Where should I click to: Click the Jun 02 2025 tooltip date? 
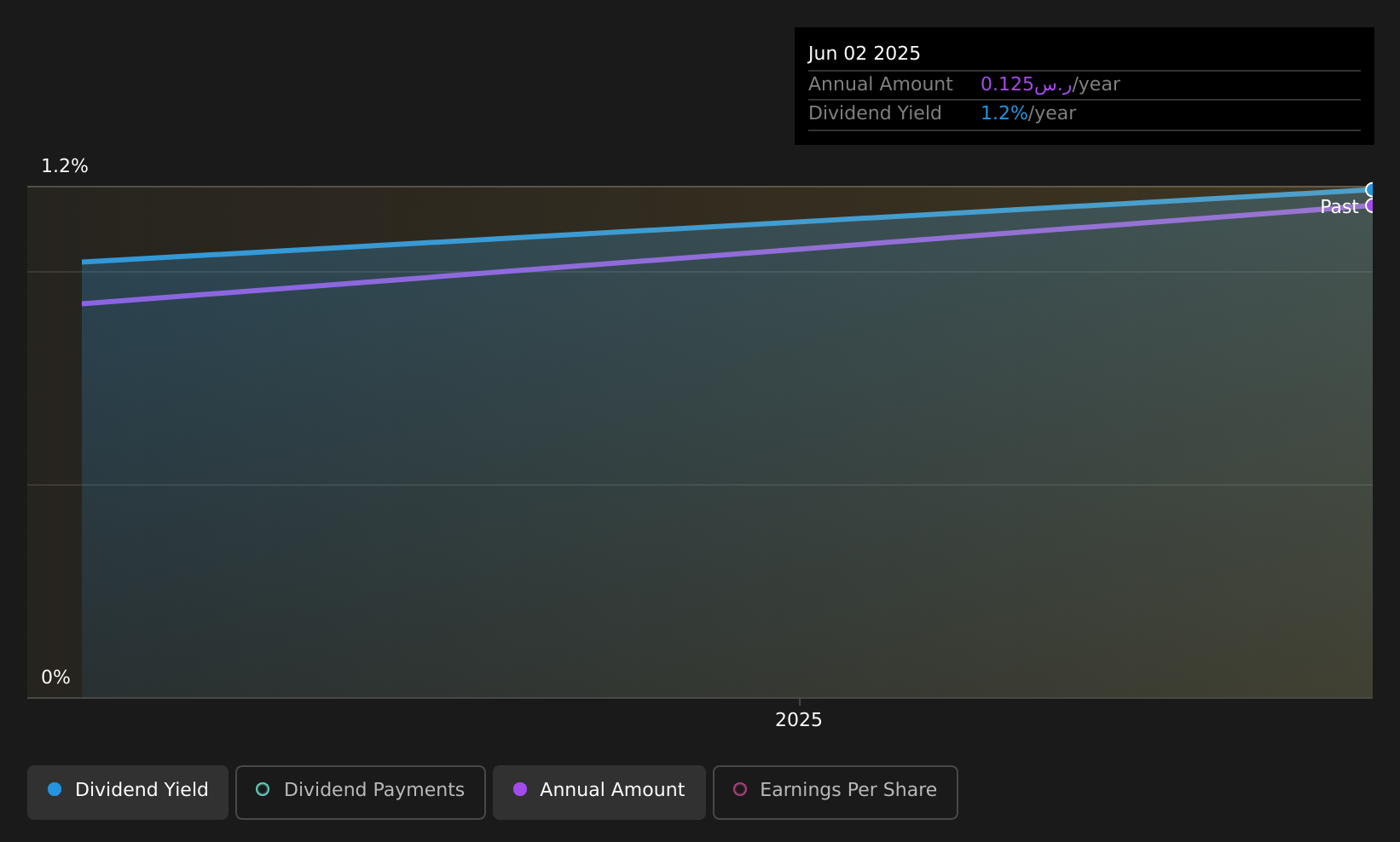point(865,54)
